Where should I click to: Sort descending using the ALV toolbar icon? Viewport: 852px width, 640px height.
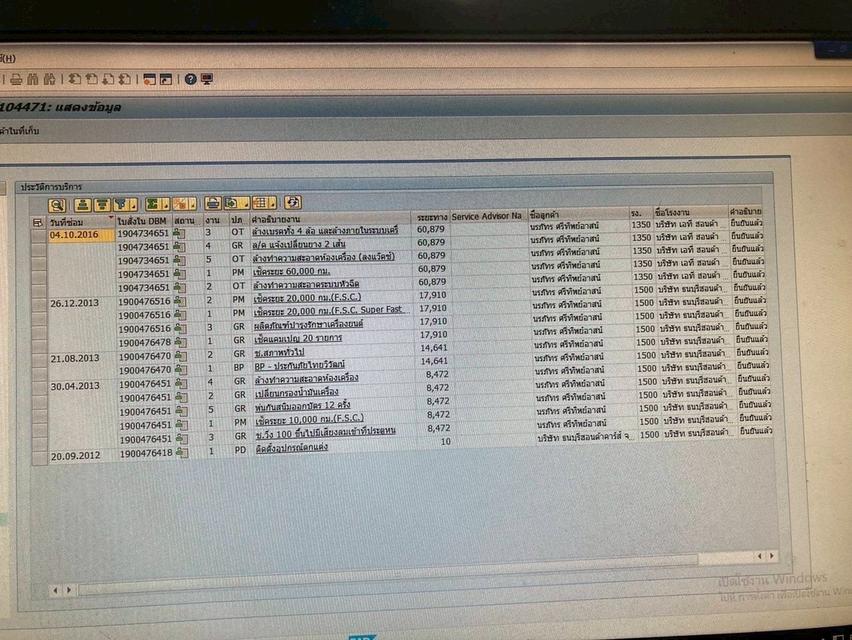click(102, 203)
